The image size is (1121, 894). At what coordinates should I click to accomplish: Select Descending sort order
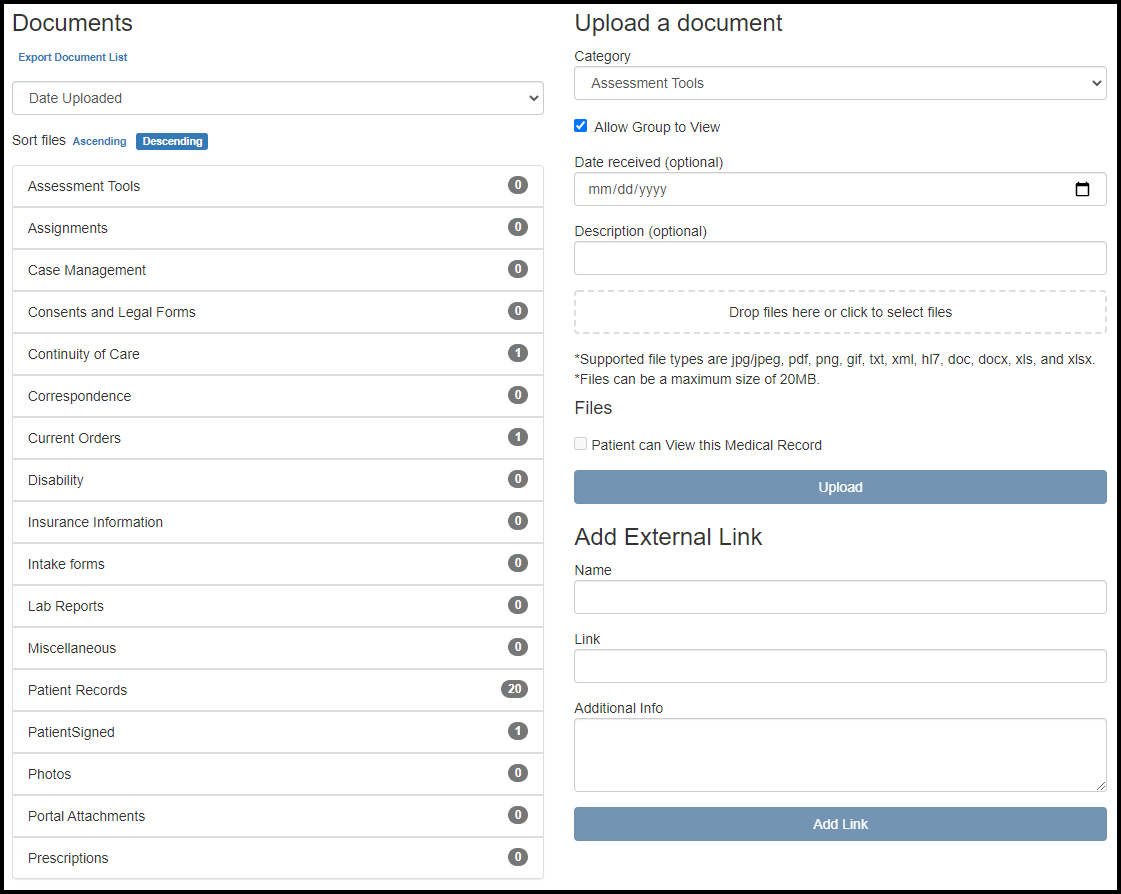(x=172, y=141)
